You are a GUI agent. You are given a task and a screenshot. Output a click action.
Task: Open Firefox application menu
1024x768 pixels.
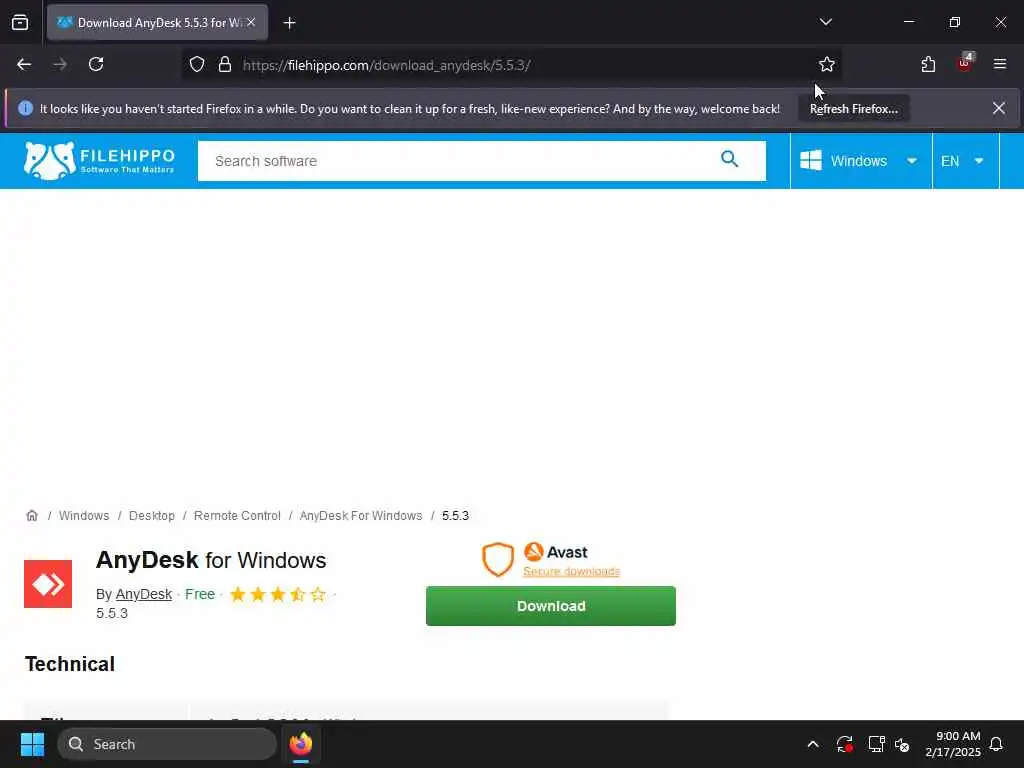[1000, 65]
